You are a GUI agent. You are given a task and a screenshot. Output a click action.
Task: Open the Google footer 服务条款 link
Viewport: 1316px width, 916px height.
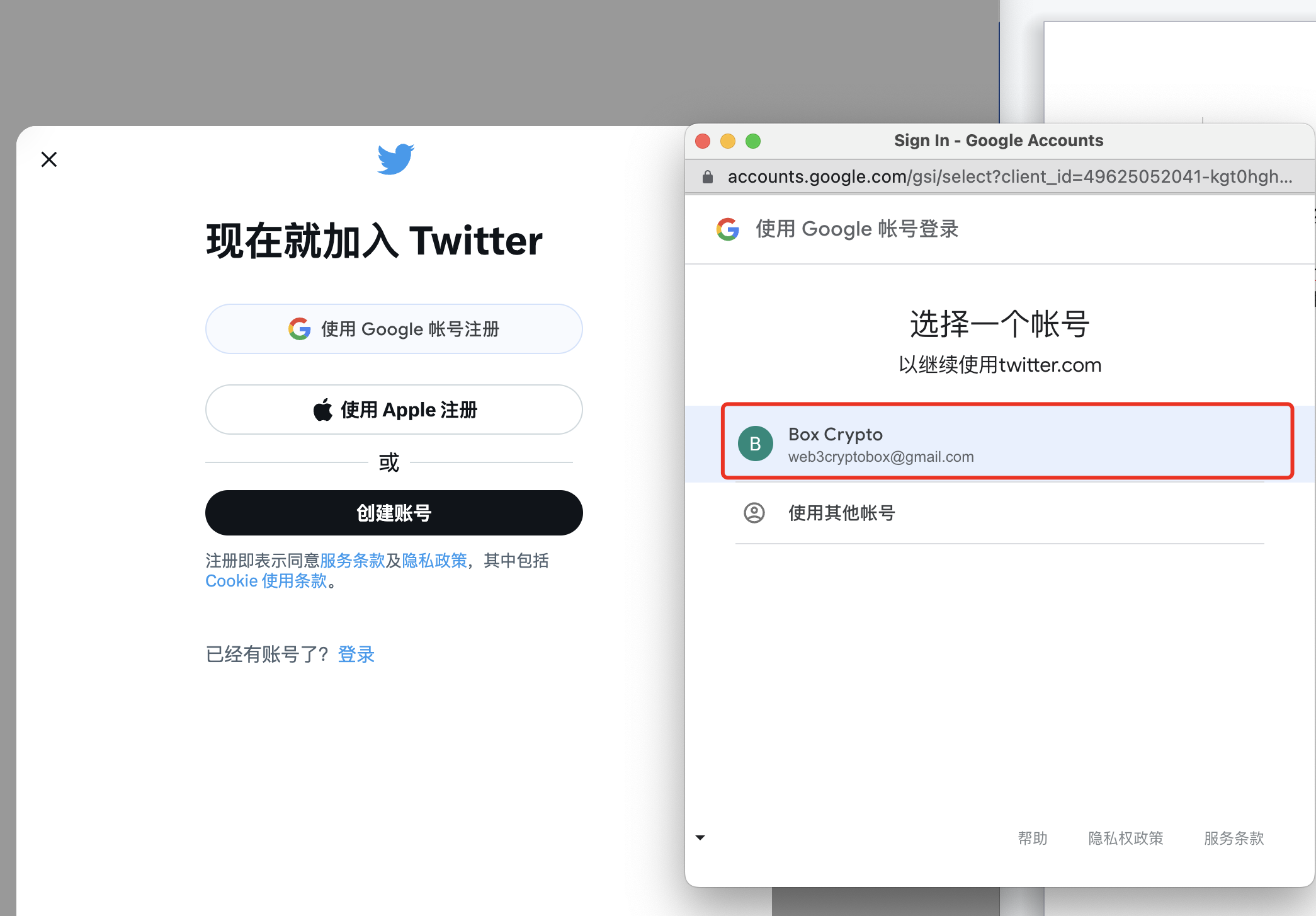[x=1234, y=839]
